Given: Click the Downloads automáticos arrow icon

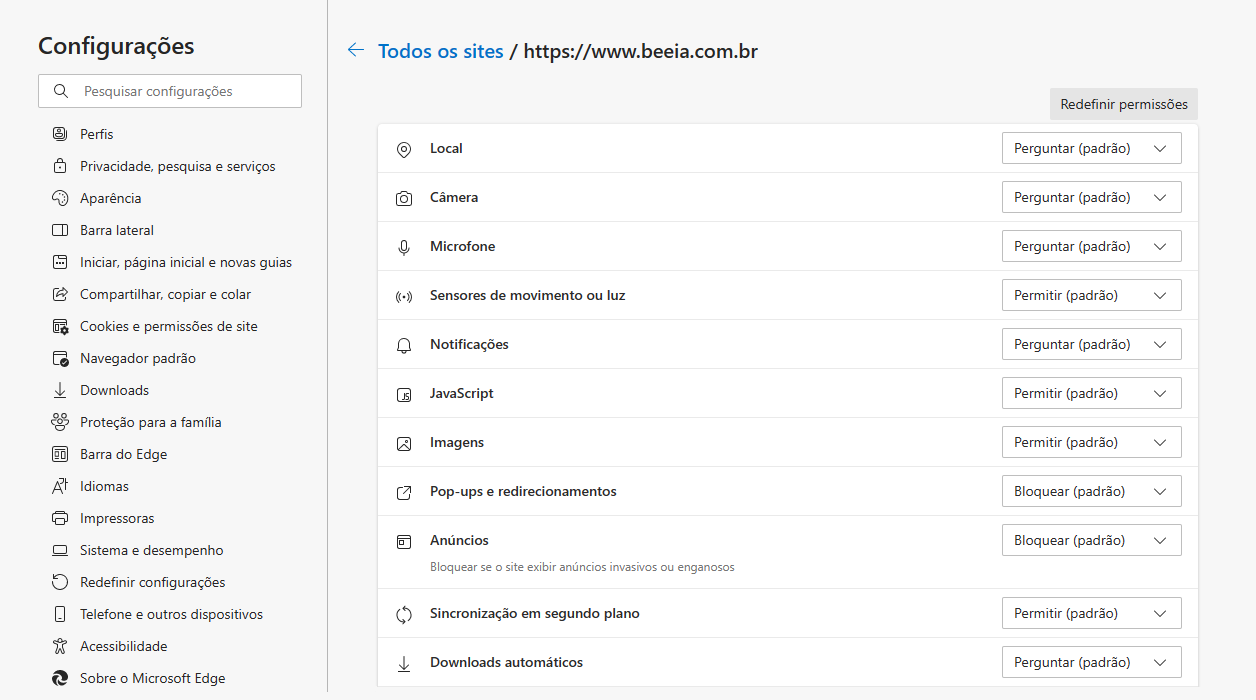Looking at the screenshot, I should pos(404,663).
